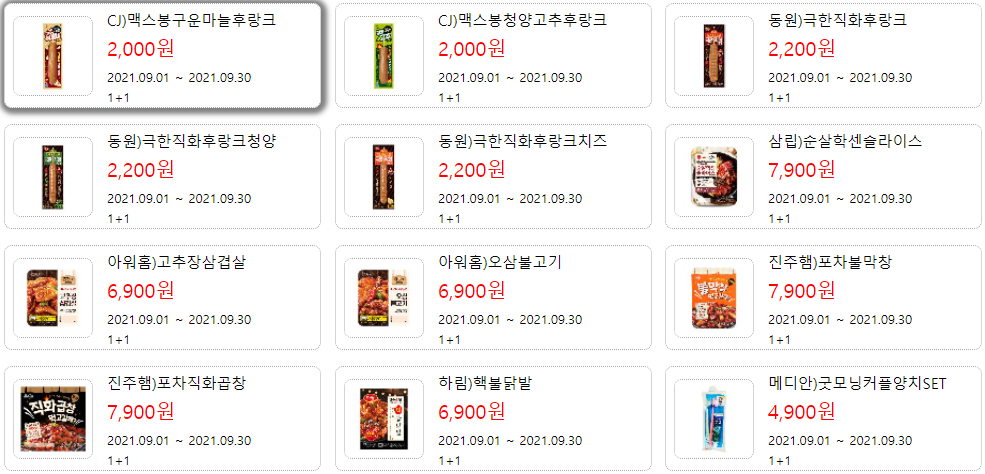This screenshot has width=985, height=474.
Task: Open 삼립)순살학센슬라이스 product title
Action: pyautogui.click(x=845, y=141)
